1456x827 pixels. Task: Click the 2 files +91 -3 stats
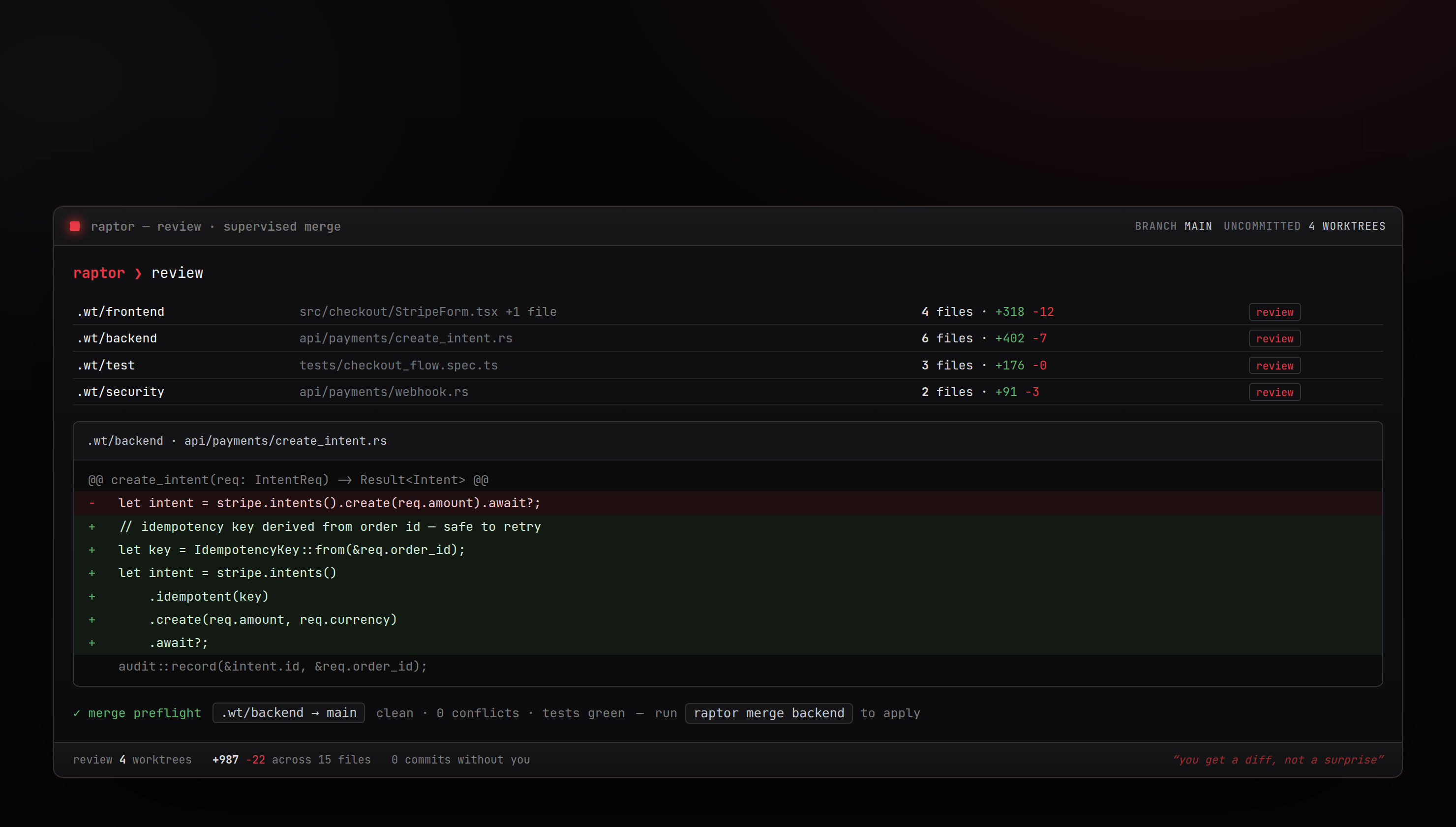tap(980, 392)
